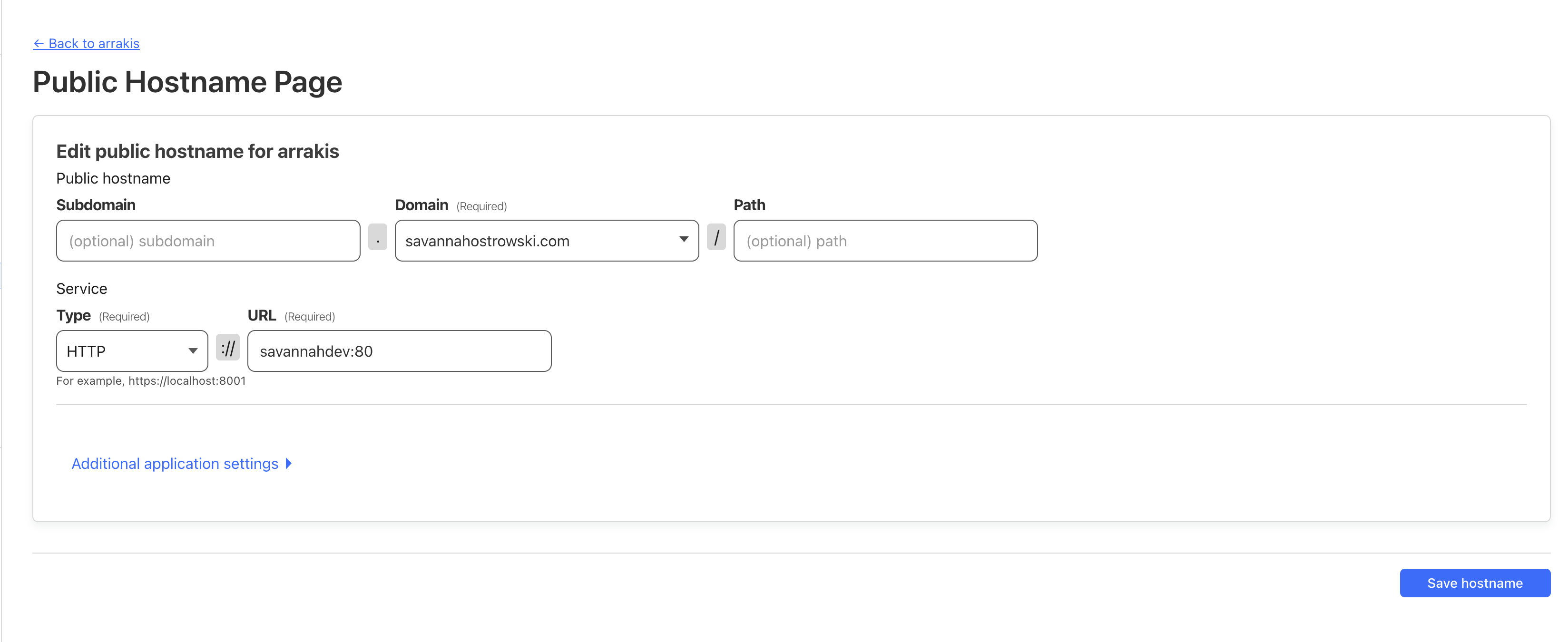Click the Public hostname section label

tap(113, 178)
